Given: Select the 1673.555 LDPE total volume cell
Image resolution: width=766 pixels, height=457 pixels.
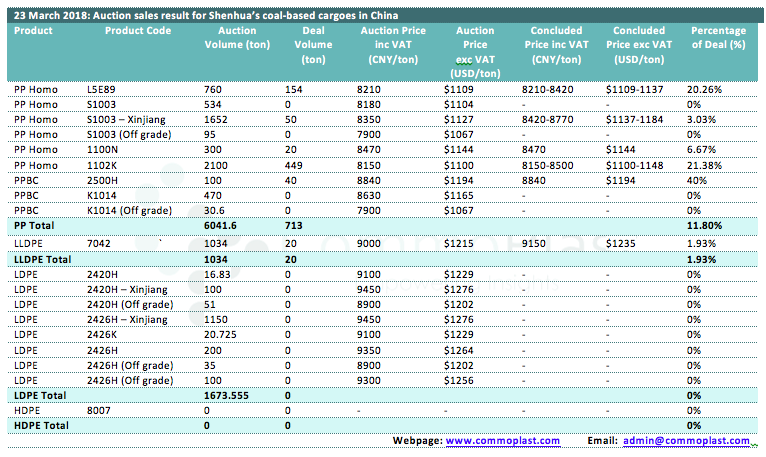Looking at the screenshot, I should tap(228, 396).
